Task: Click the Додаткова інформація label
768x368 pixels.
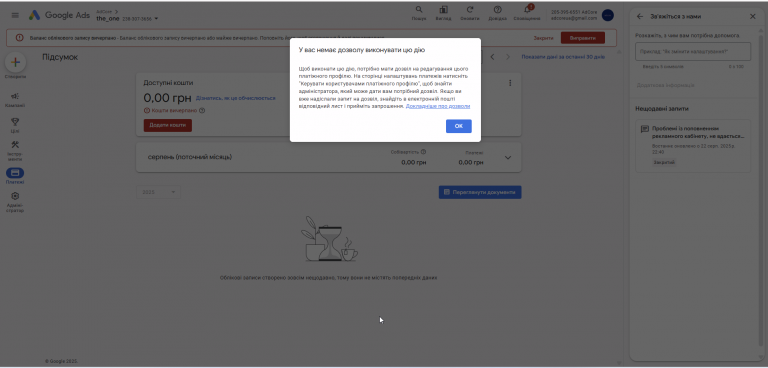Action: click(665, 85)
